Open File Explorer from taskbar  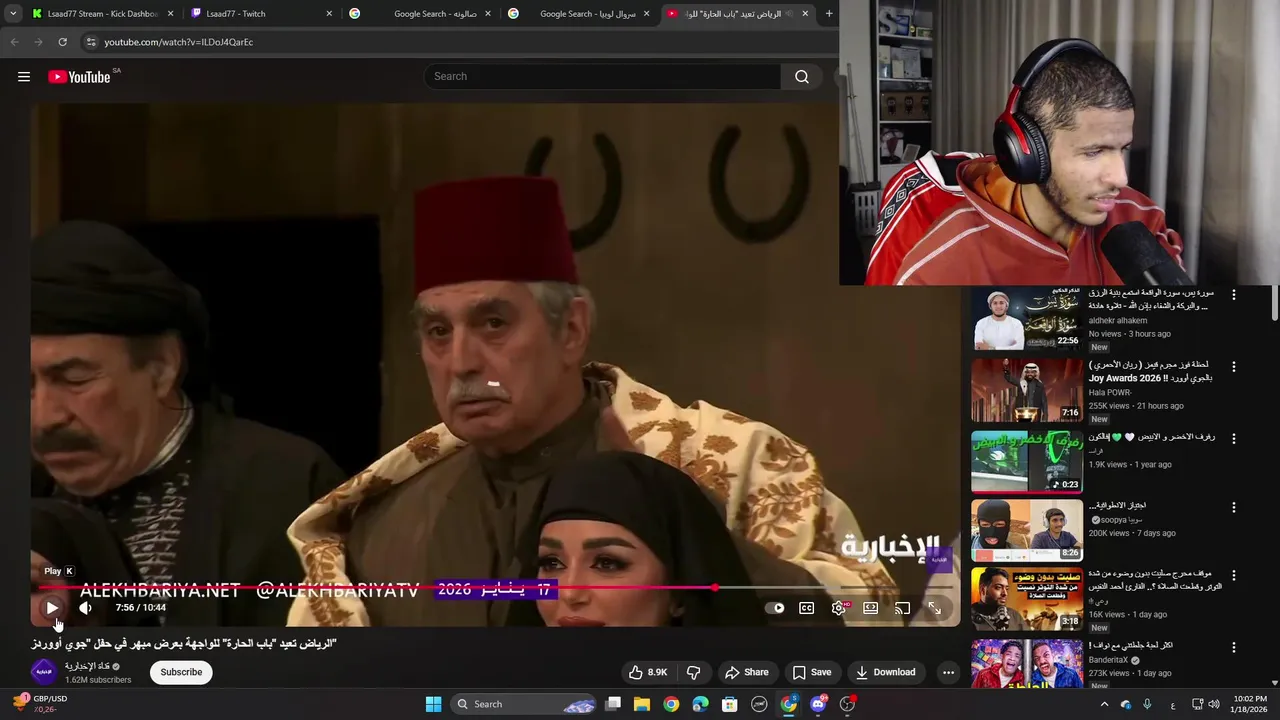(642, 704)
